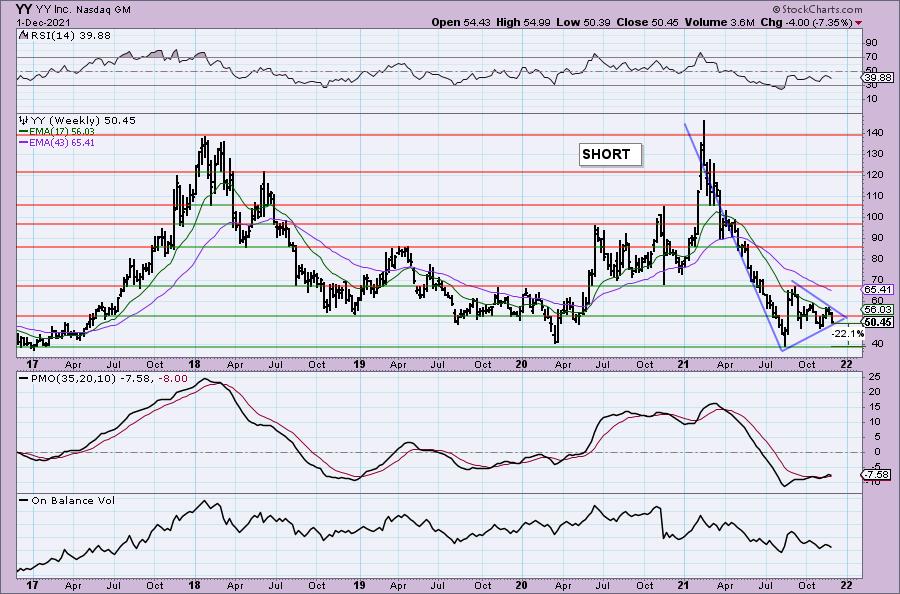
Task: Click the 100 price axis label
Action: point(874,217)
